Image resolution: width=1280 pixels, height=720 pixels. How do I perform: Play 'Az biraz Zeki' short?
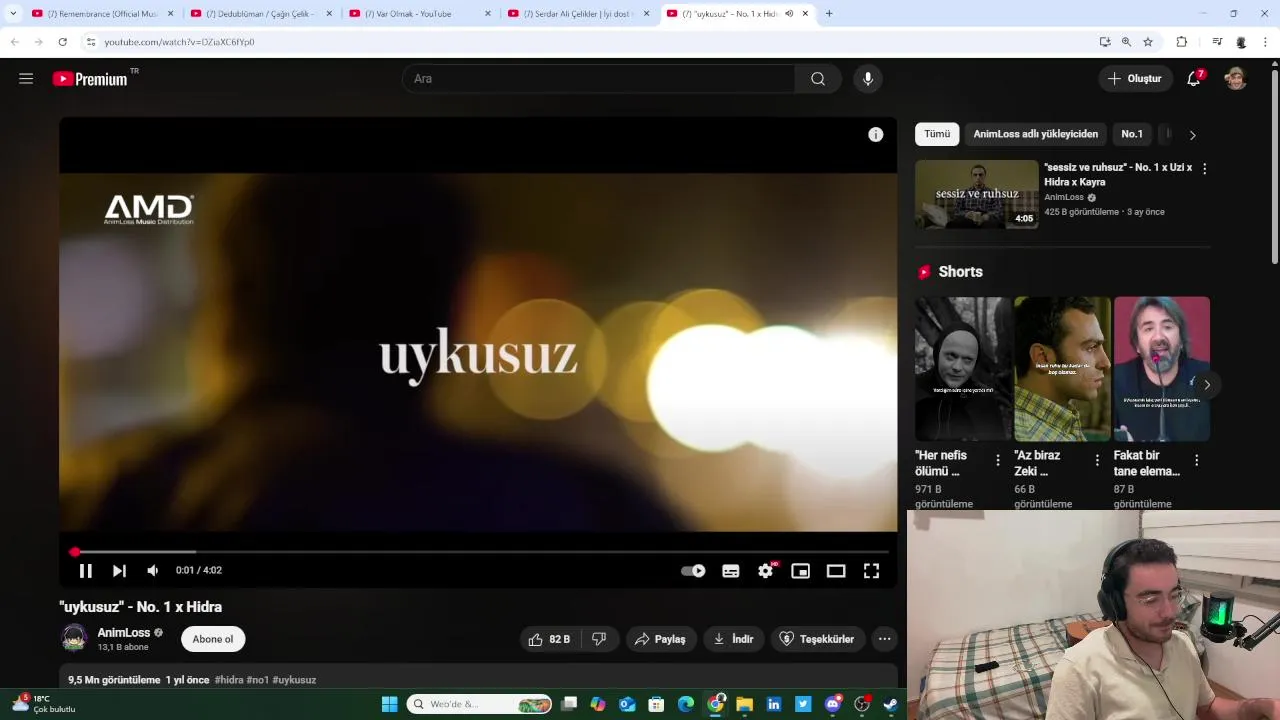click(x=1062, y=369)
